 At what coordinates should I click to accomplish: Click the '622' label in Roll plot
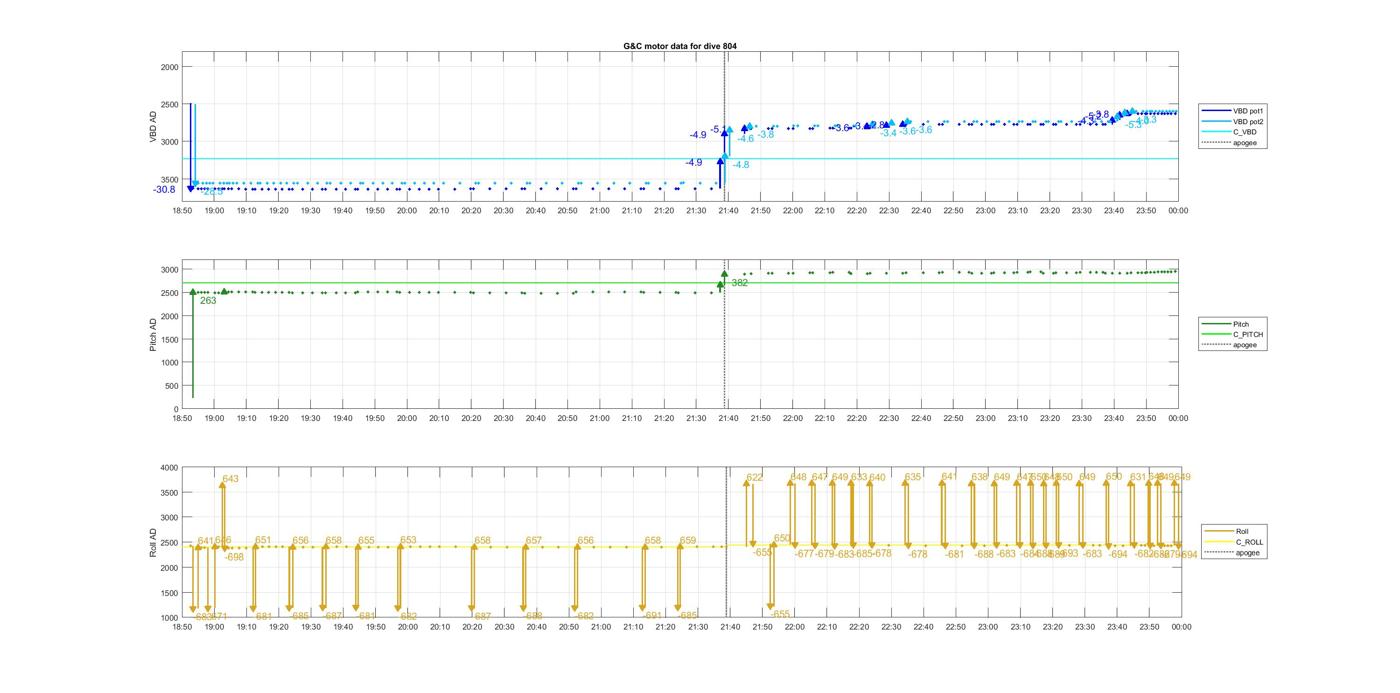[755, 478]
